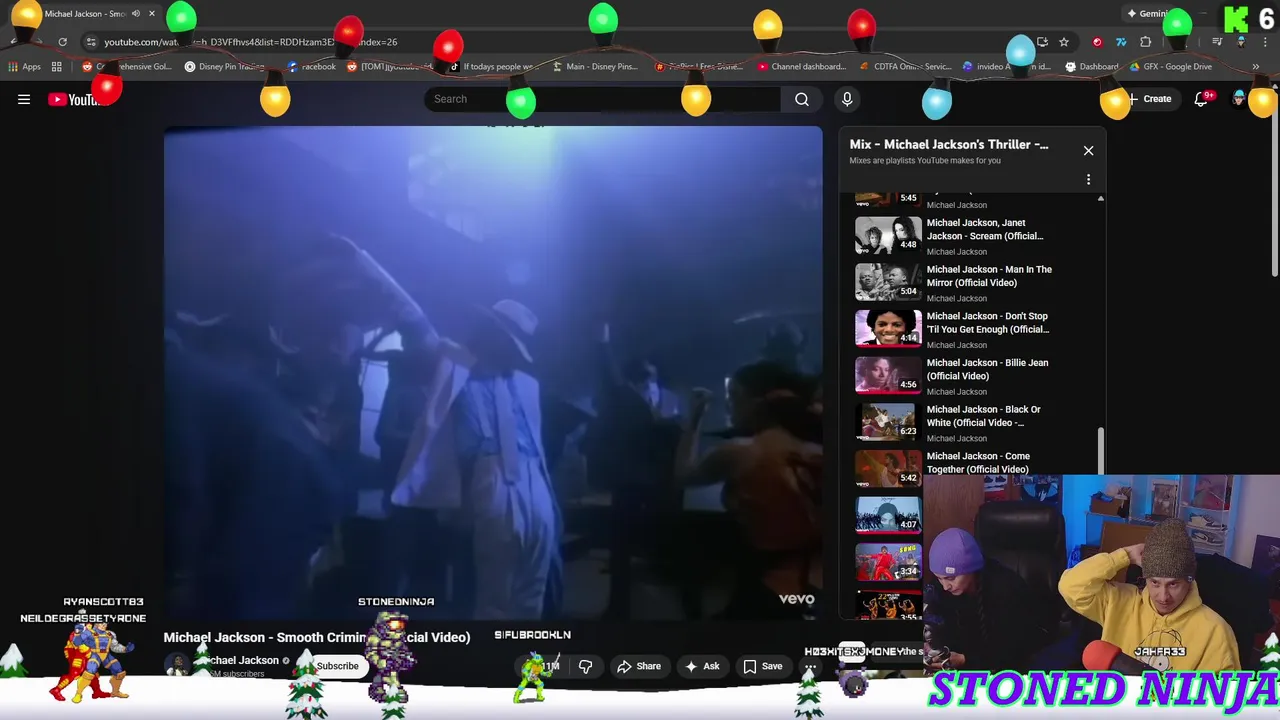Click the Mix playlist scrollbar thumb

click(1101, 450)
